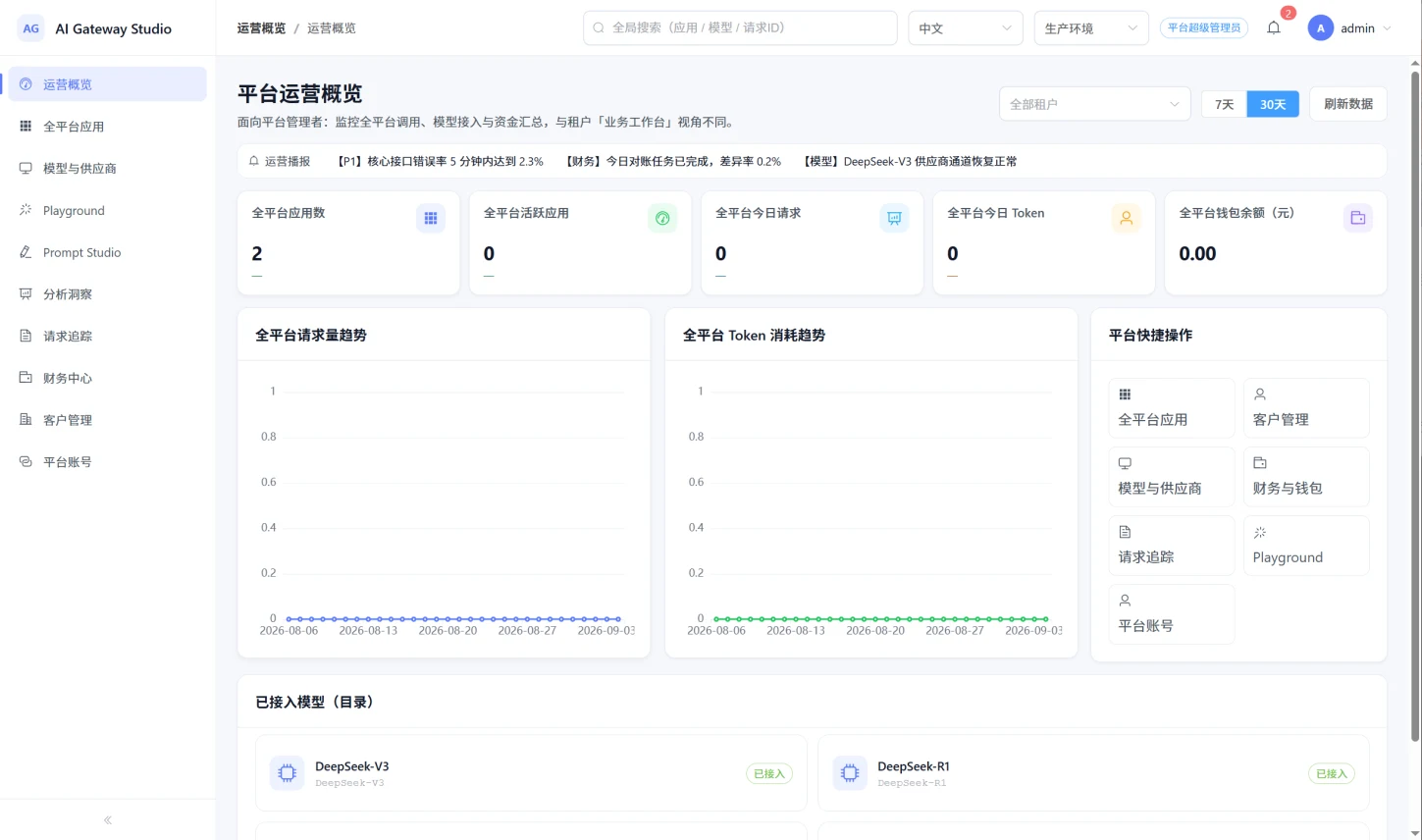Click the AG logo icon
The image size is (1422, 840).
click(x=31, y=28)
